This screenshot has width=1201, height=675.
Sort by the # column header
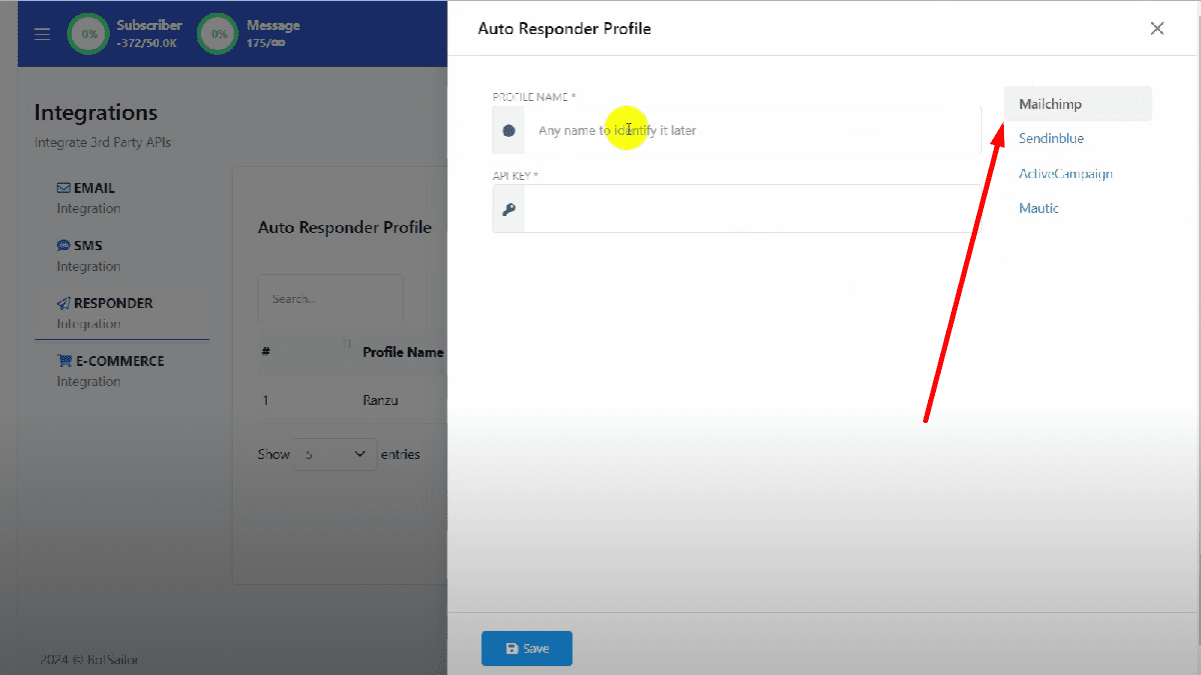tap(266, 352)
